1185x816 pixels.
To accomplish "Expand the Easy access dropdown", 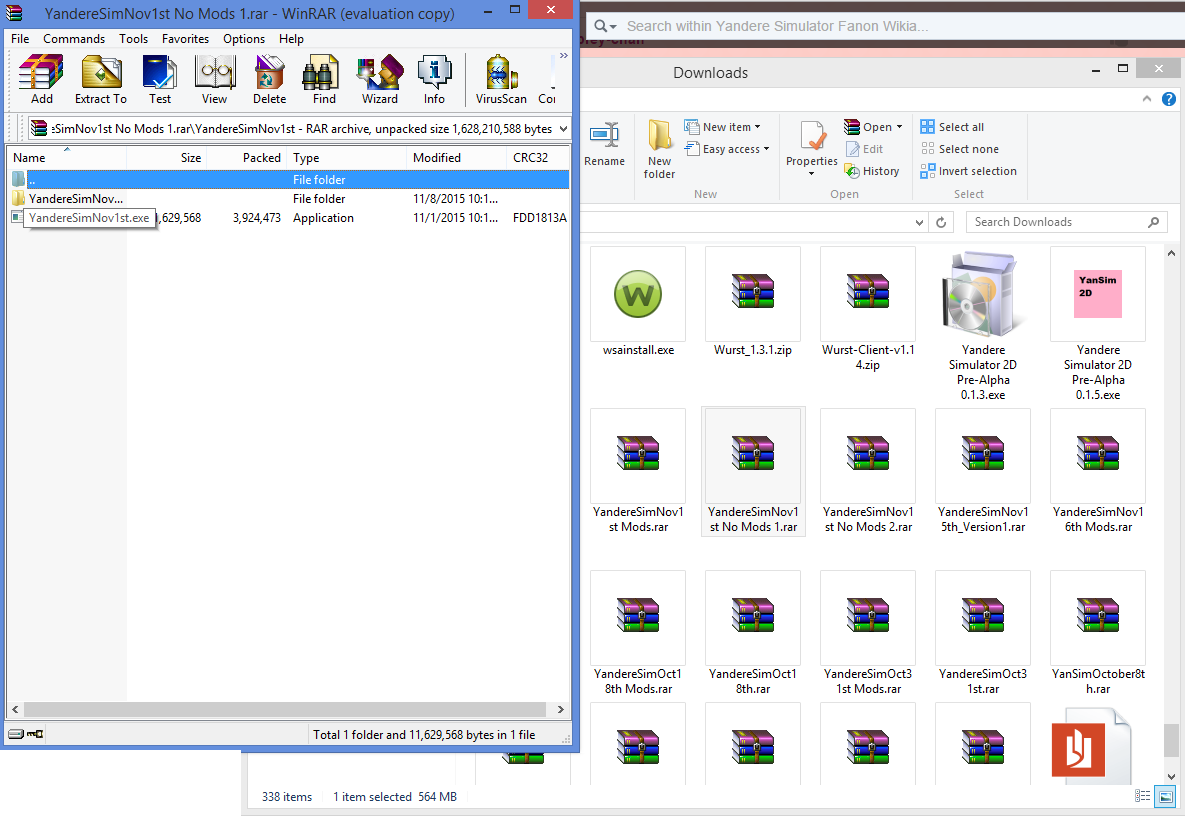I will (x=727, y=149).
